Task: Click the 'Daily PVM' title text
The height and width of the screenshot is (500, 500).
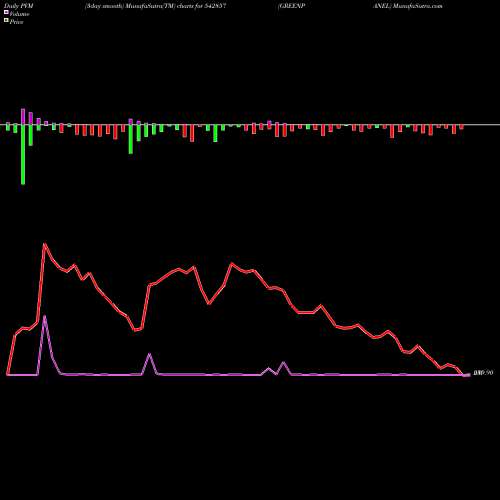Action: [x=19, y=6]
